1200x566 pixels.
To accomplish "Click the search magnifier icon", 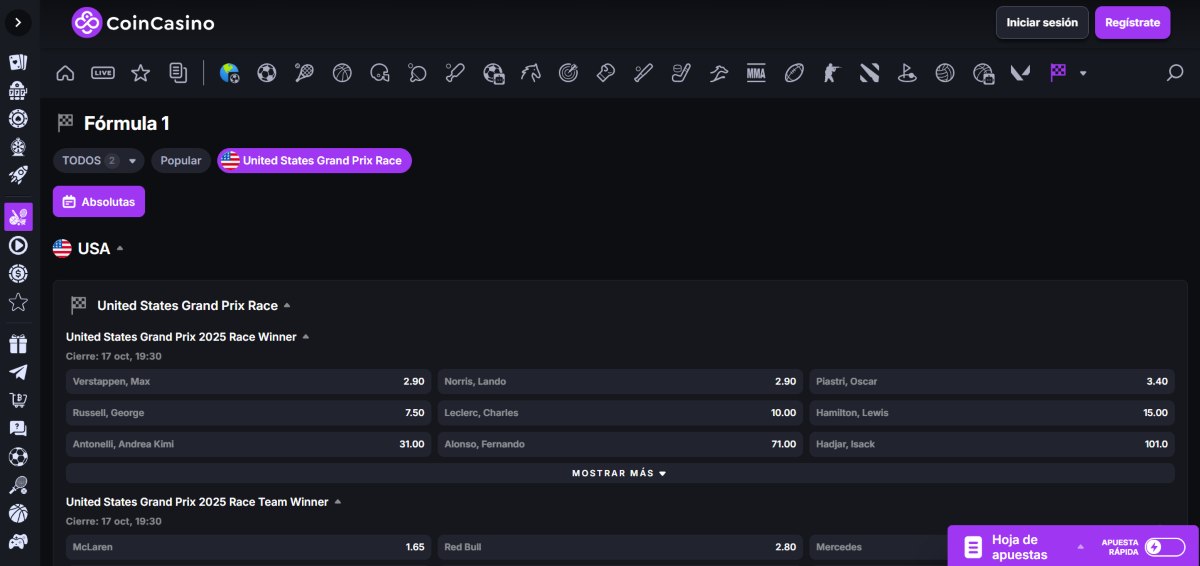I will click(1175, 73).
